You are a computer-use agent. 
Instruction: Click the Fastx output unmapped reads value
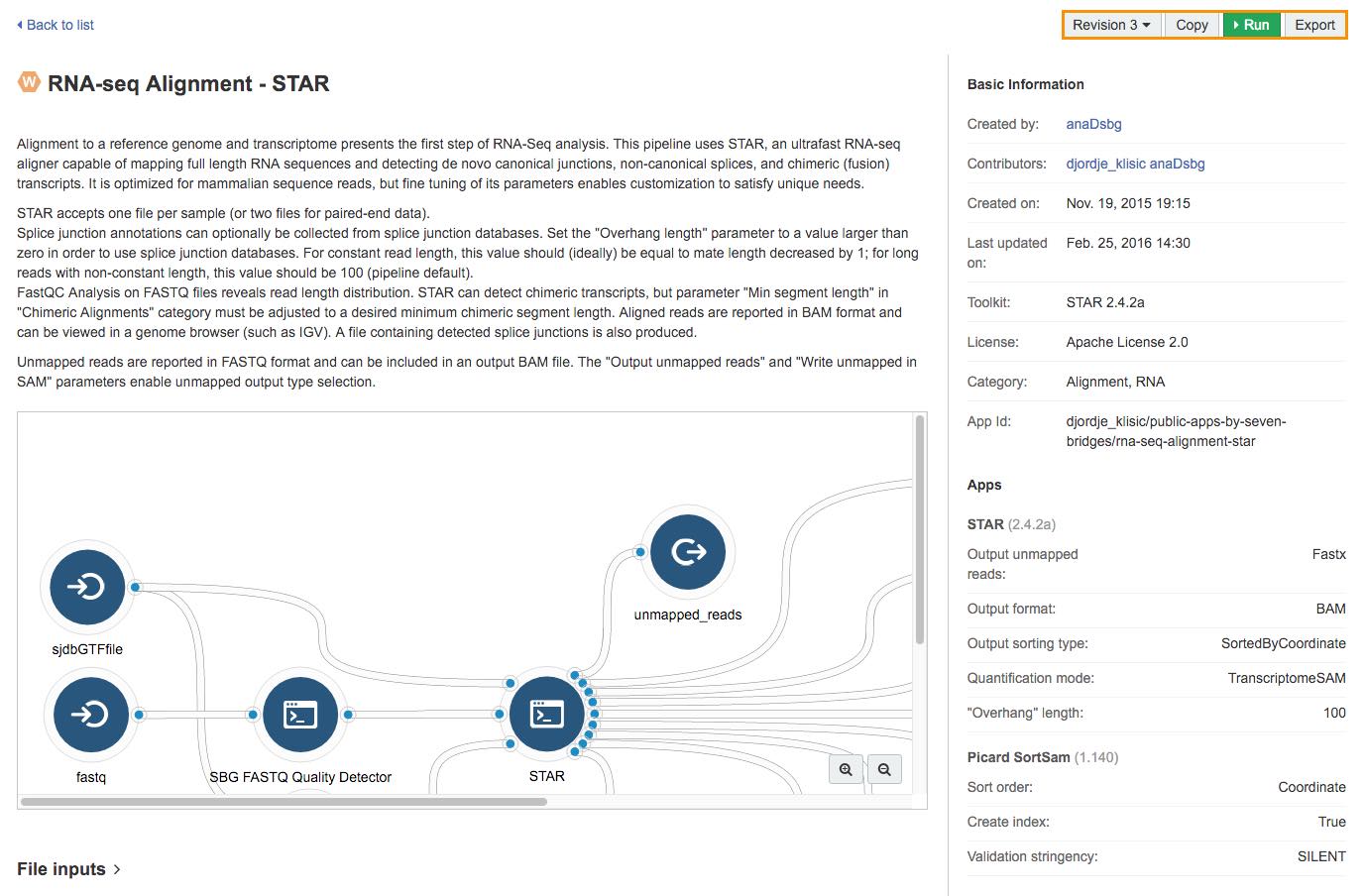(1328, 554)
